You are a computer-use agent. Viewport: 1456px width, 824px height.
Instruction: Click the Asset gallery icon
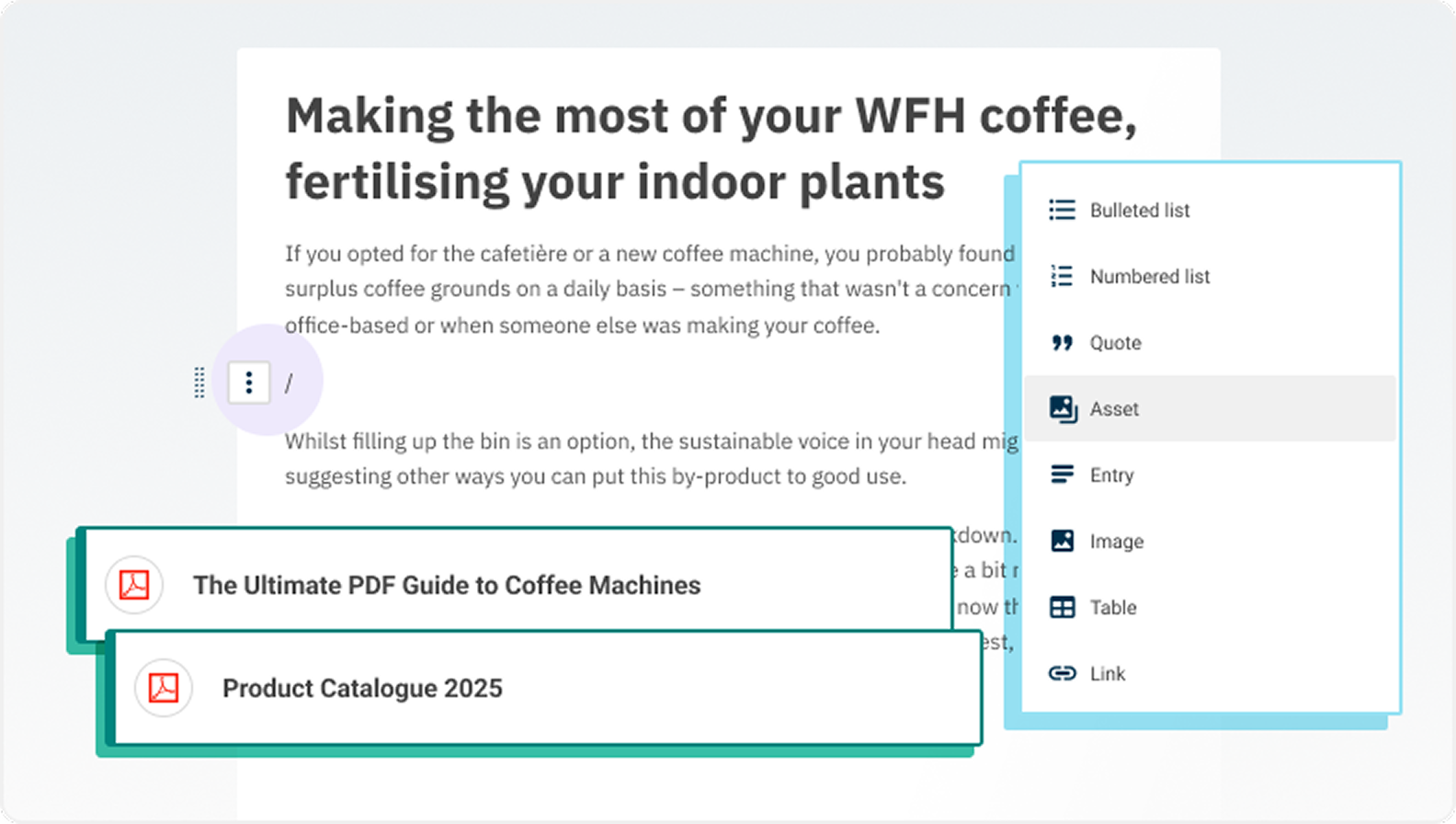point(1063,409)
